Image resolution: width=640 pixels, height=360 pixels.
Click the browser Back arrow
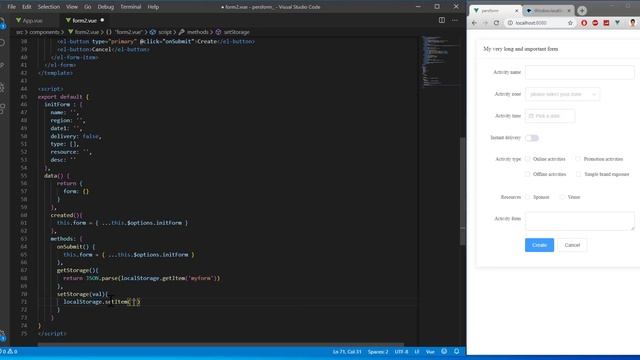(474, 23)
